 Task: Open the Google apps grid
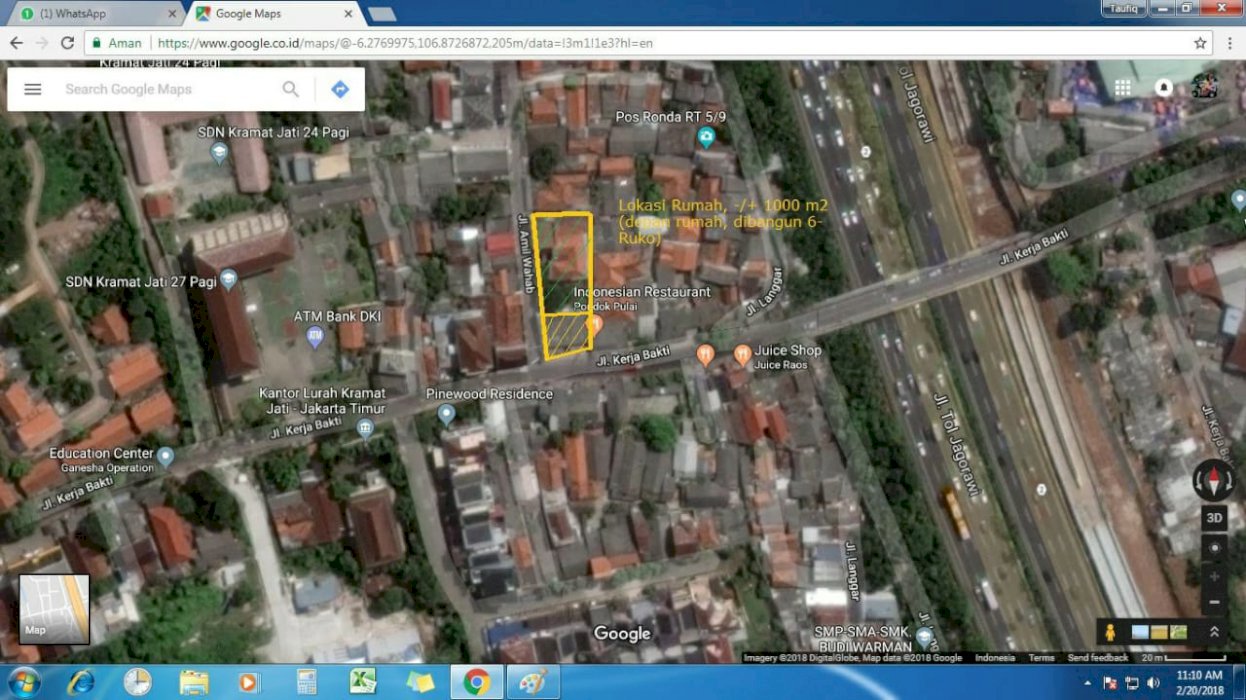click(1123, 88)
